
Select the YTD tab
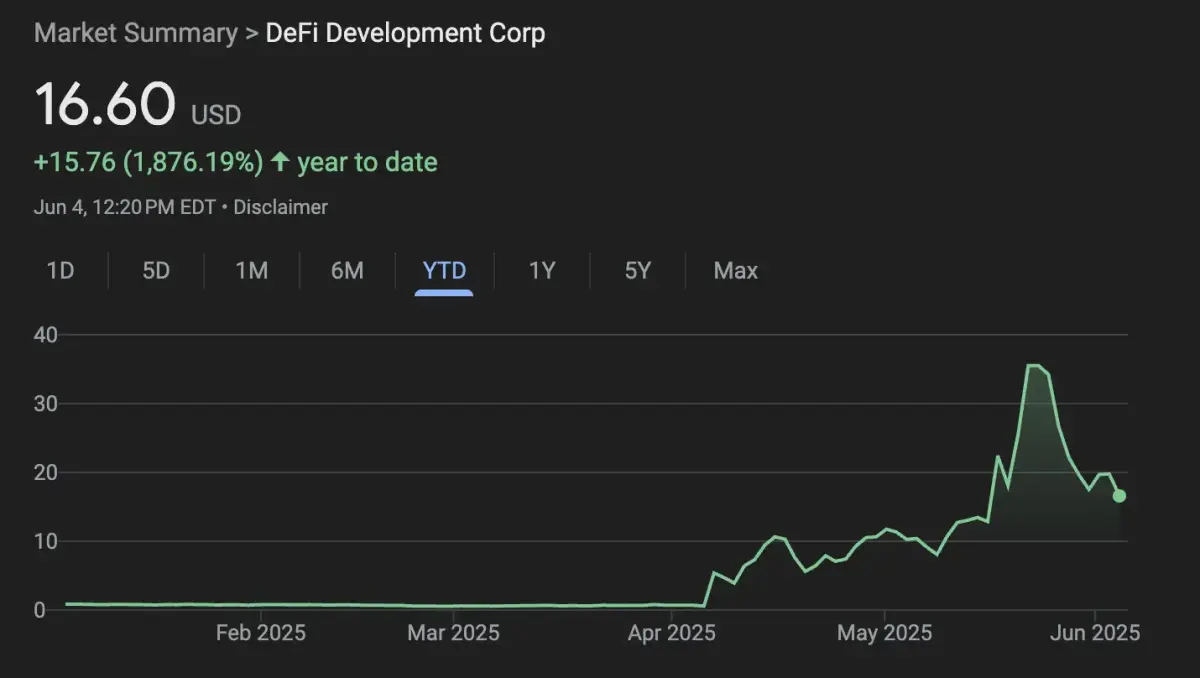(444, 270)
